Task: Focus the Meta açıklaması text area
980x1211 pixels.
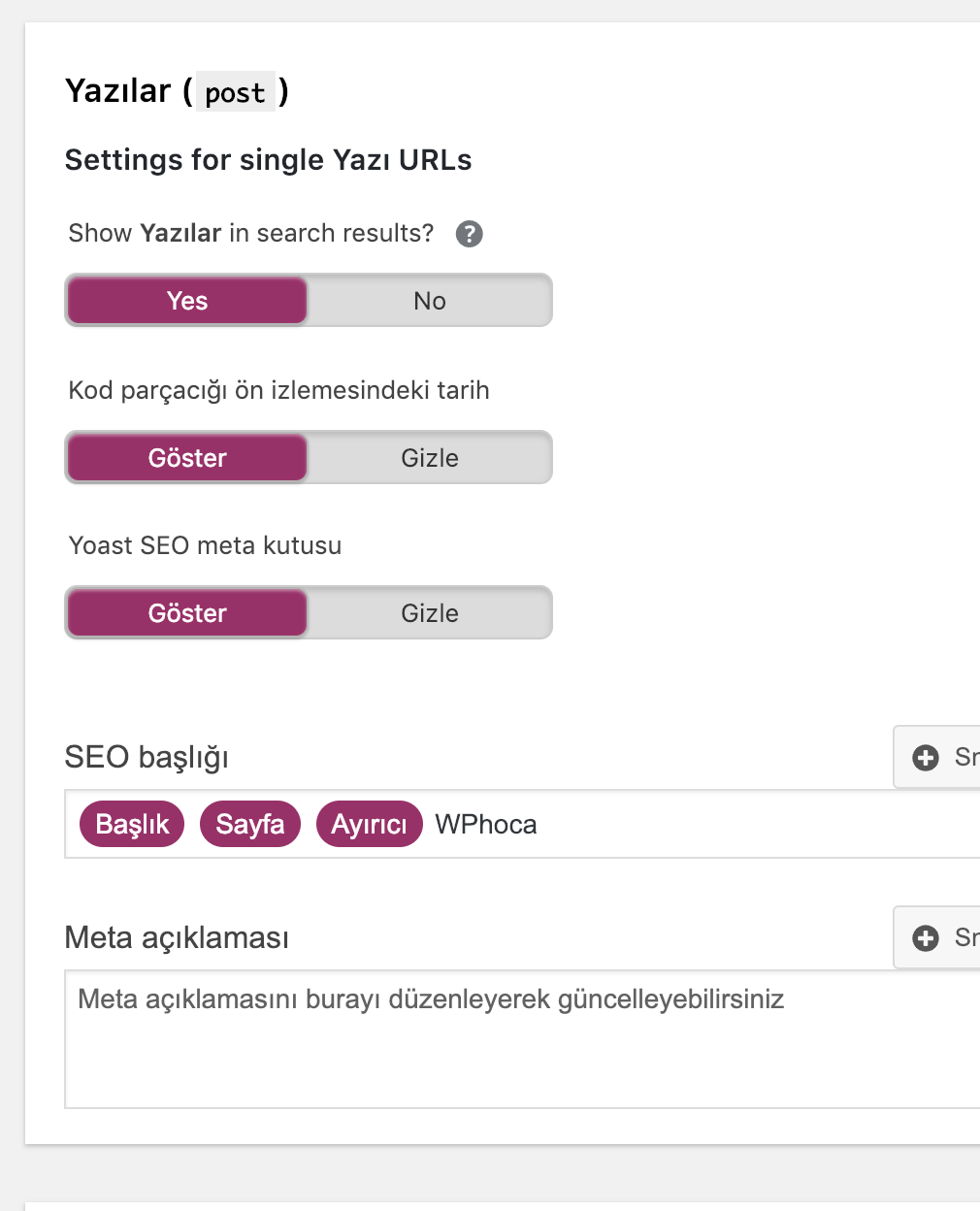Action: click(x=522, y=1039)
